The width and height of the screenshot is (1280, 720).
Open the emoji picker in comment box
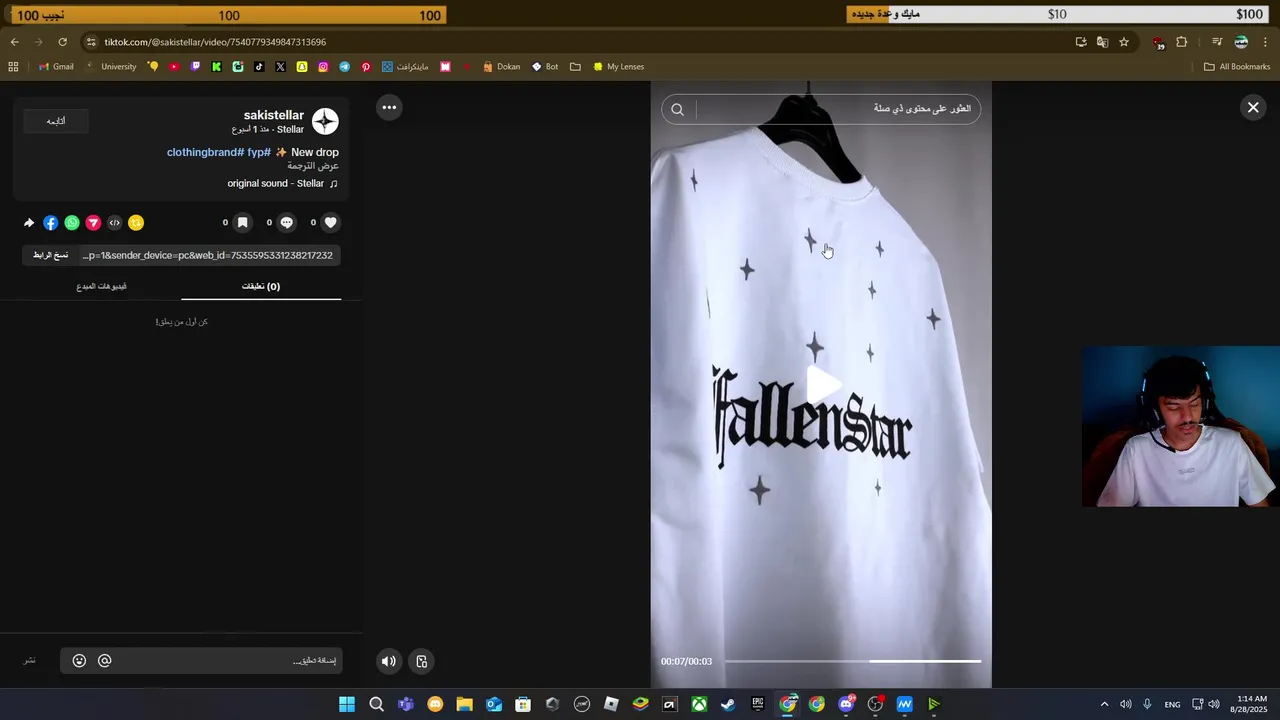[x=79, y=661]
